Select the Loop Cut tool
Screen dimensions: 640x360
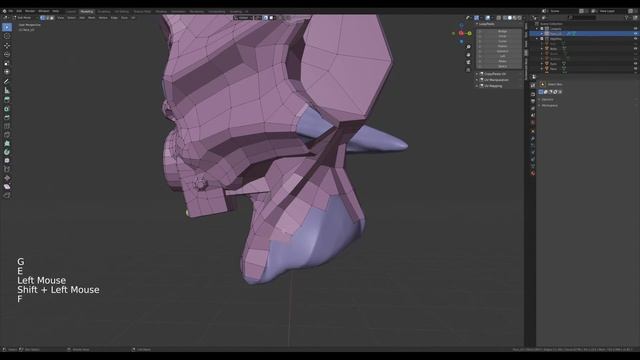pyautogui.click(x=7, y=126)
